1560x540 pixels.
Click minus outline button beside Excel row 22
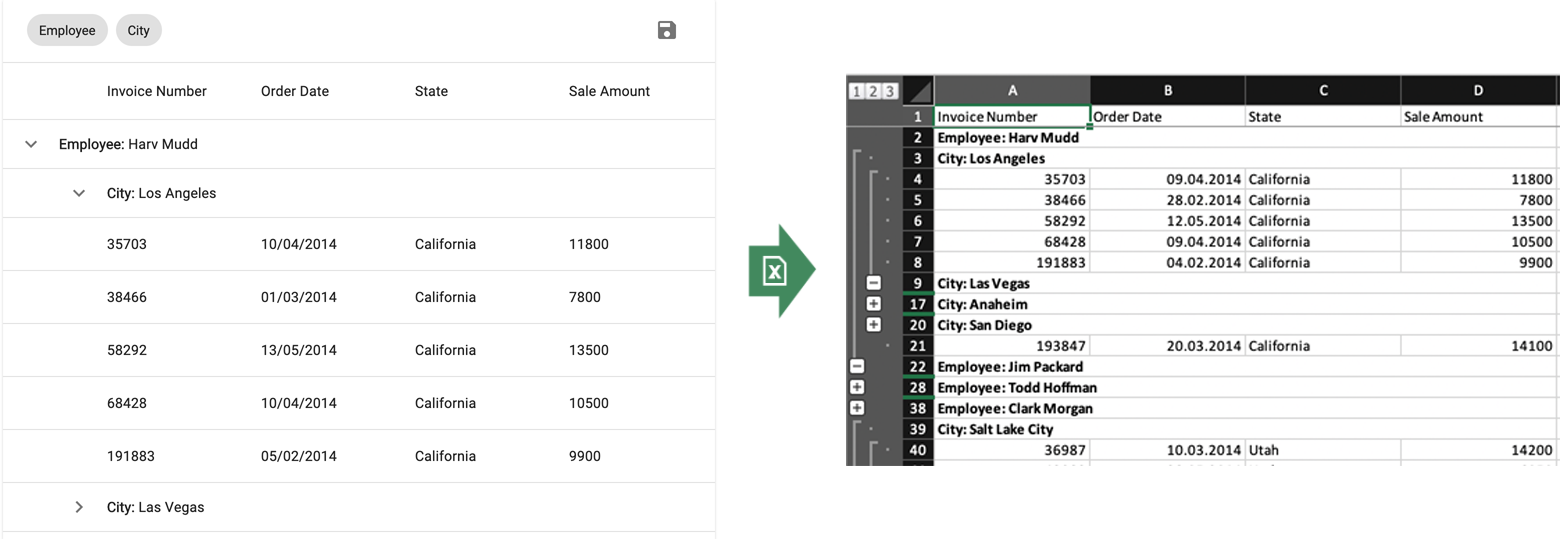coord(856,367)
